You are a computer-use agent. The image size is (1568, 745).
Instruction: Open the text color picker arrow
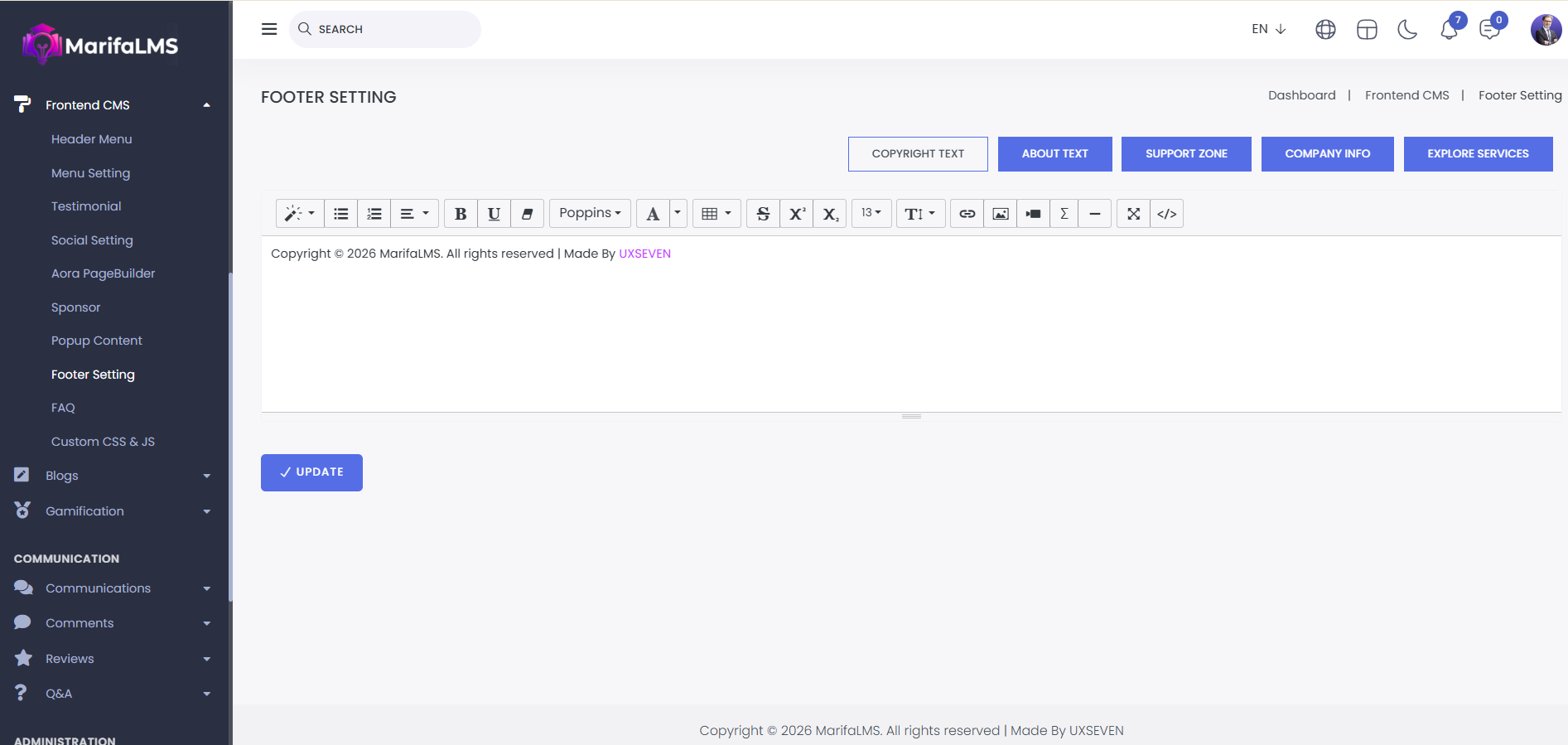[x=678, y=214]
